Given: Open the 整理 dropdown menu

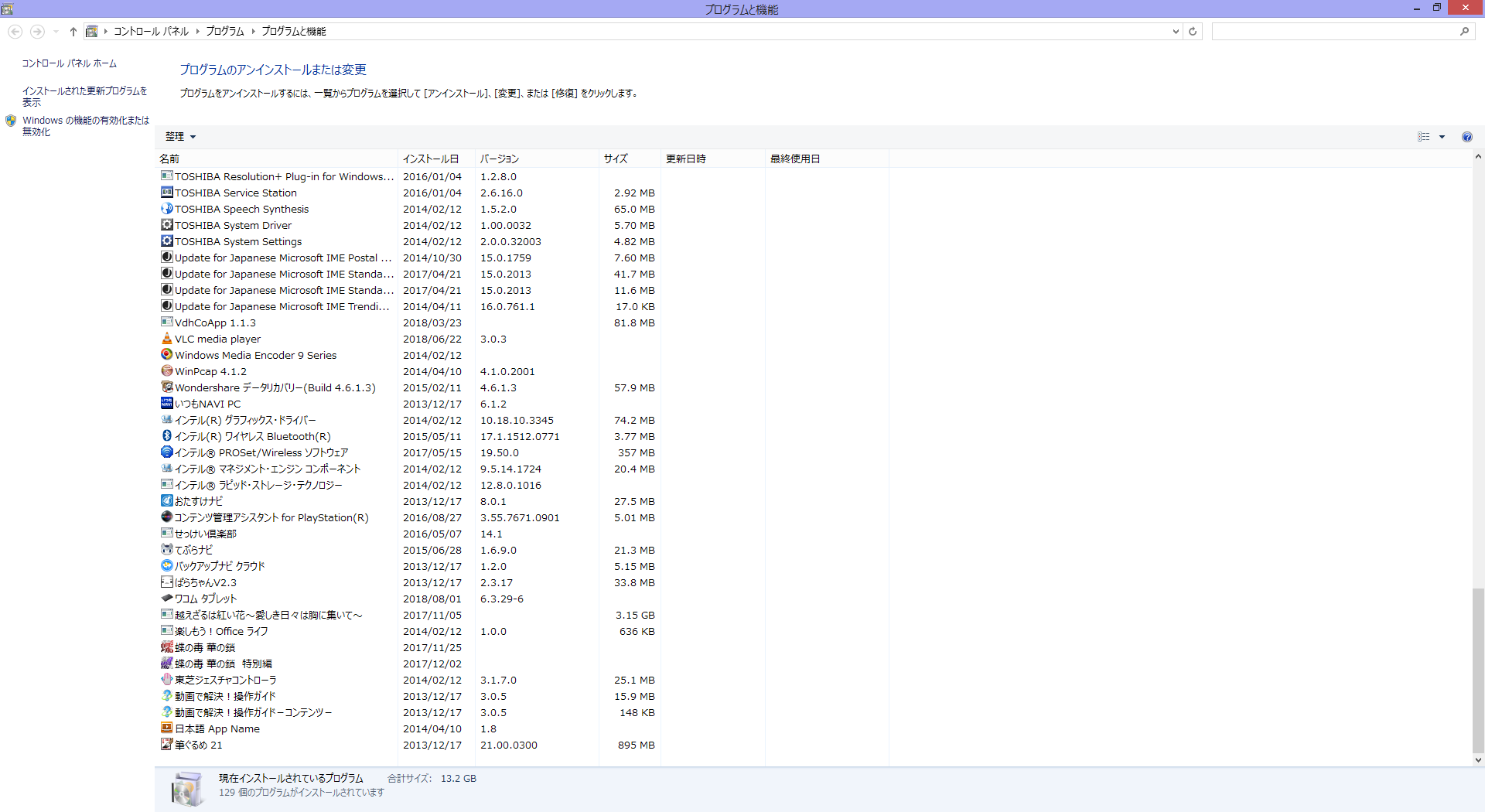Looking at the screenshot, I should point(180,137).
